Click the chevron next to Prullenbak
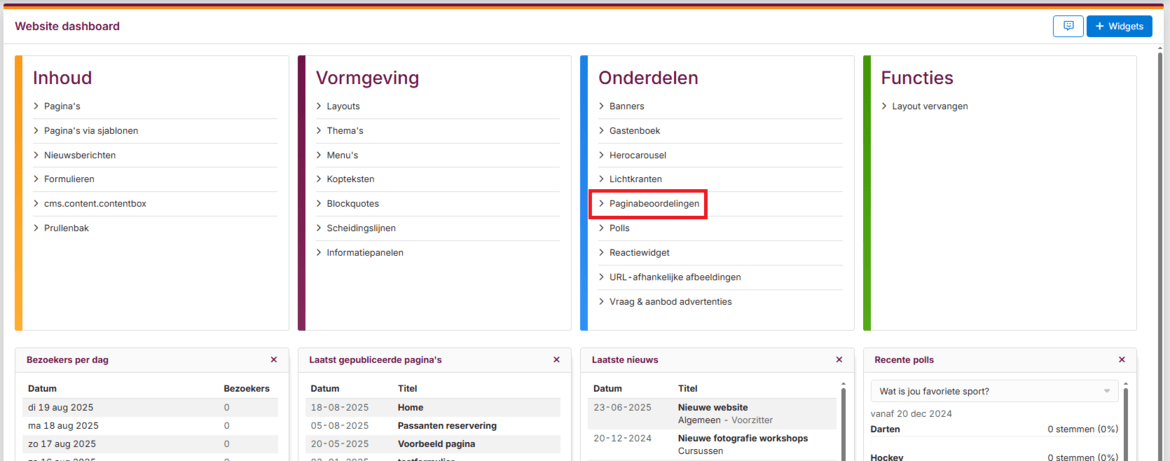The width and height of the screenshot is (1170, 461). [36, 228]
